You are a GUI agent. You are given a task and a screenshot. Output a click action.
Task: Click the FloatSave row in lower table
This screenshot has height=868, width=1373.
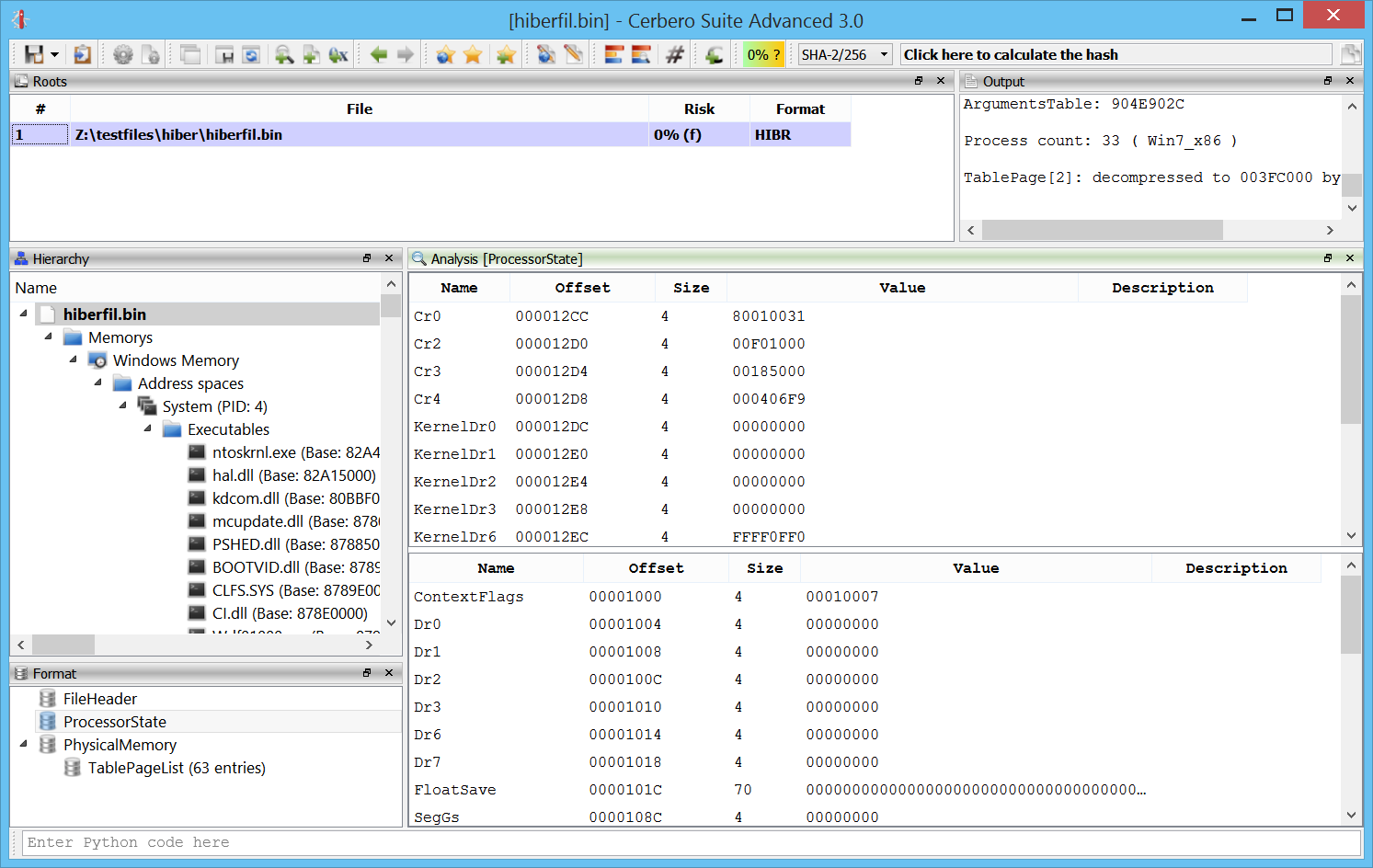[x=864, y=790]
